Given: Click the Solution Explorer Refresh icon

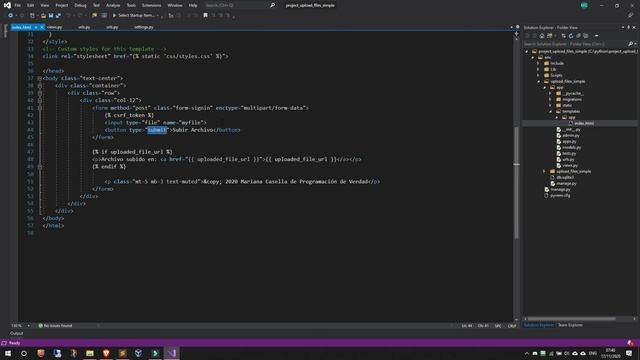Looking at the screenshot, I should (571, 36).
